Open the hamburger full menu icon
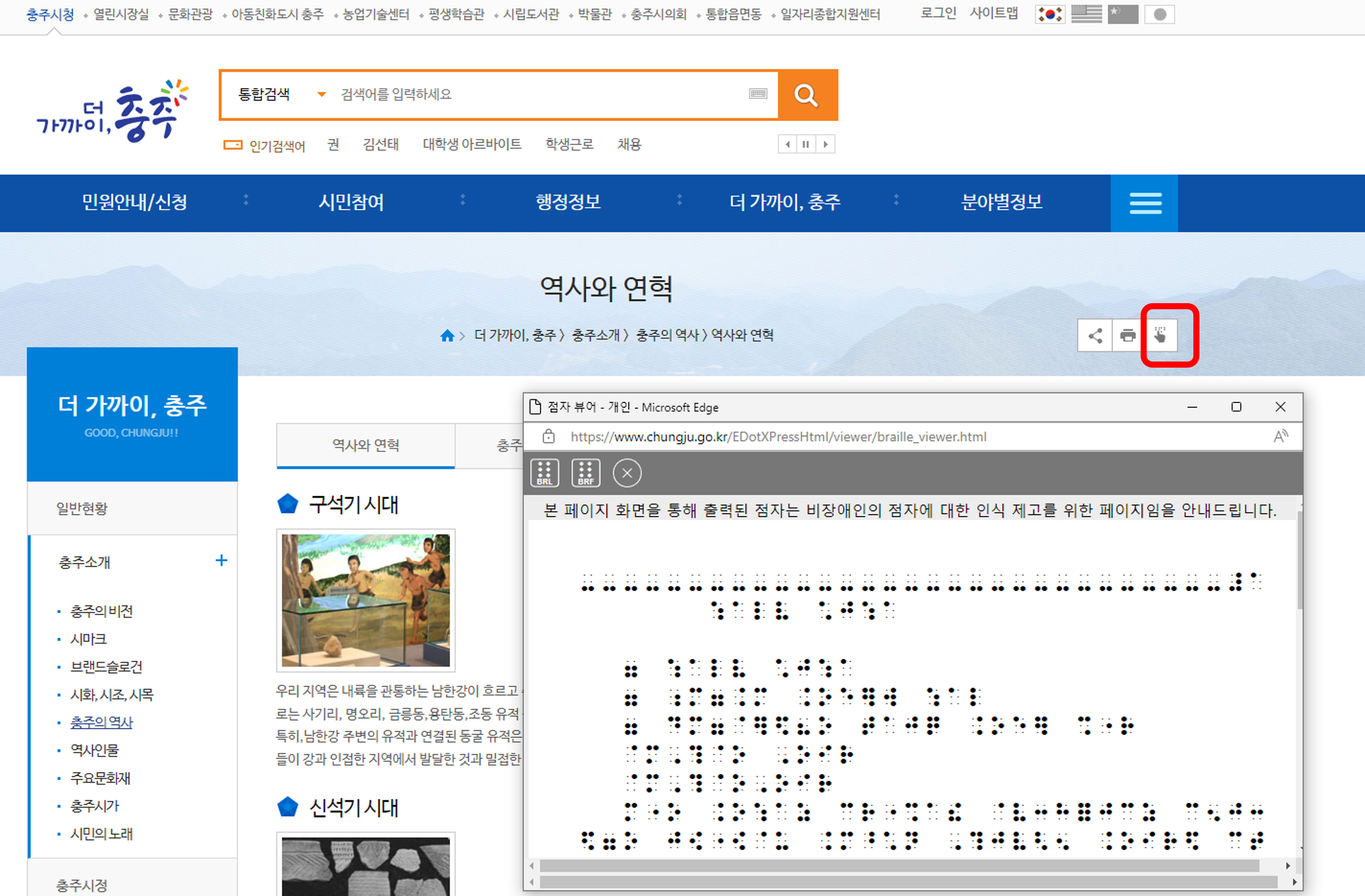 coord(1145,203)
